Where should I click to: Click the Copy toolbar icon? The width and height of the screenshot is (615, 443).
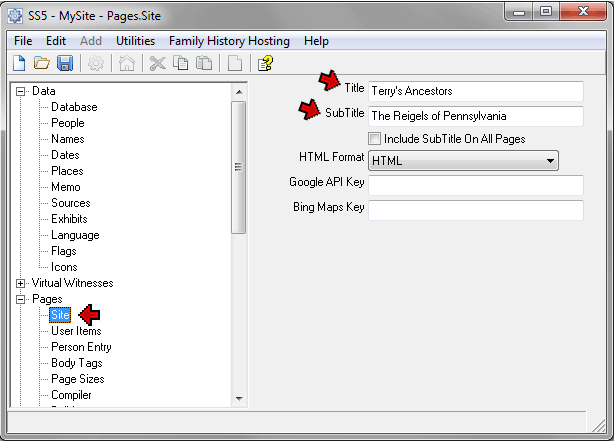(180, 63)
